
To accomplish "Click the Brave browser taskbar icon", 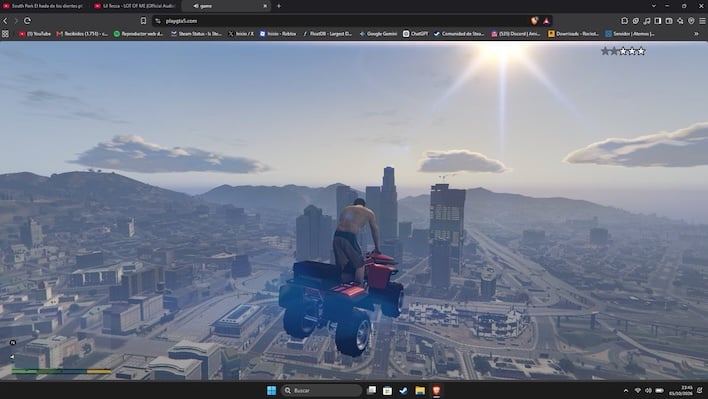I will [436, 390].
